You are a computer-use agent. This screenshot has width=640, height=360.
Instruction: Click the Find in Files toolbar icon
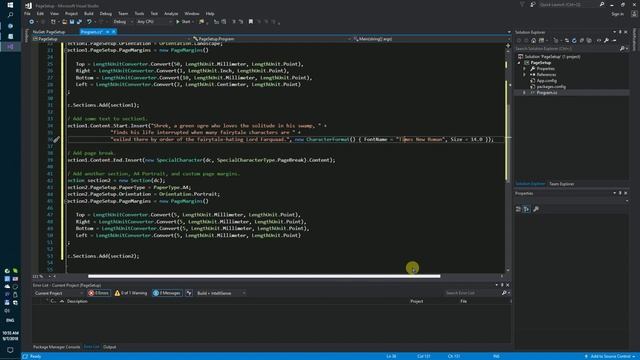coord(202,22)
